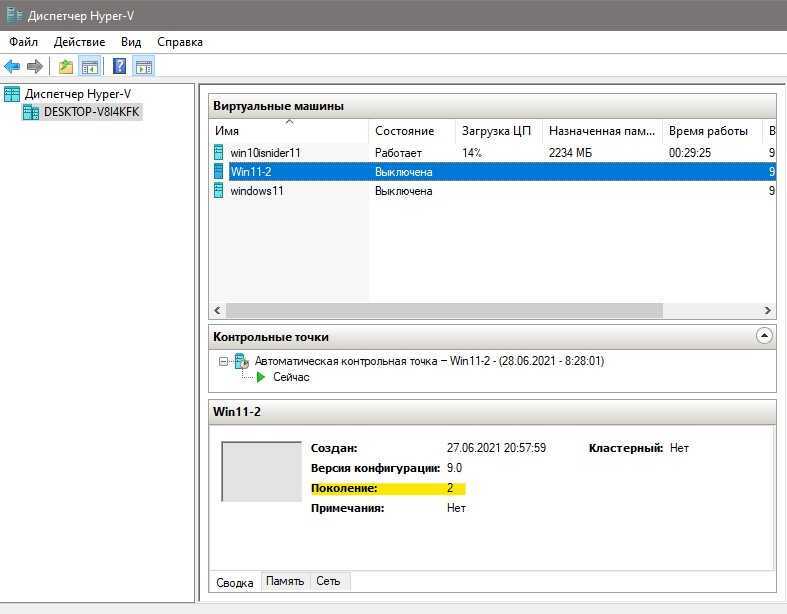Click the Hyper-V Manager root tree icon
Viewport: 787px width, 614px height.
(12, 94)
